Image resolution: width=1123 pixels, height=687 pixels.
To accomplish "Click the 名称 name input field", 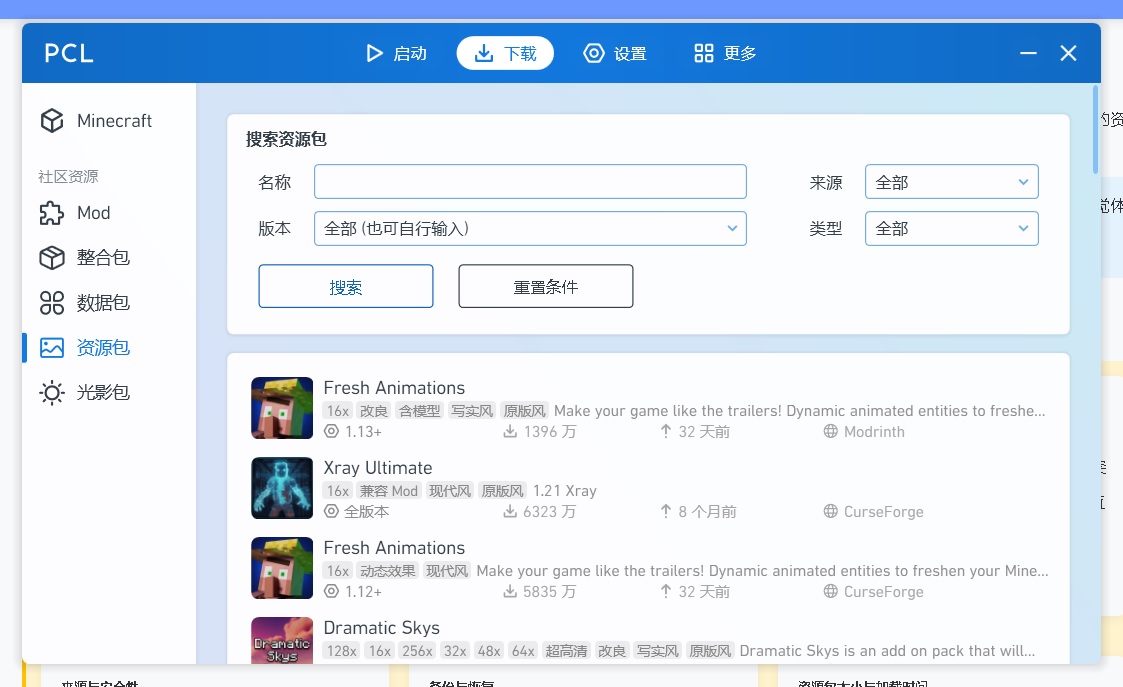I will click(x=529, y=181).
